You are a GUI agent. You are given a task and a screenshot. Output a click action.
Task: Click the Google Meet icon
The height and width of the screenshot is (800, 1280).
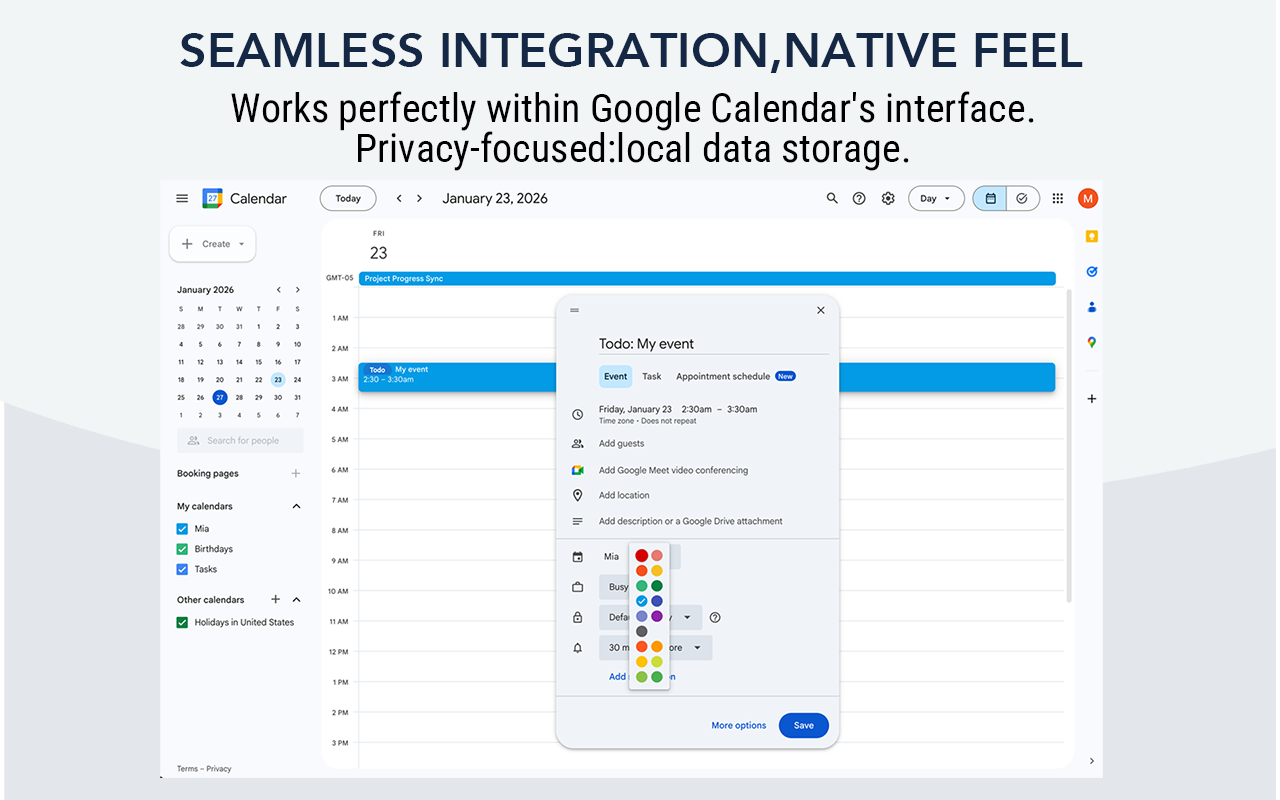(x=577, y=470)
